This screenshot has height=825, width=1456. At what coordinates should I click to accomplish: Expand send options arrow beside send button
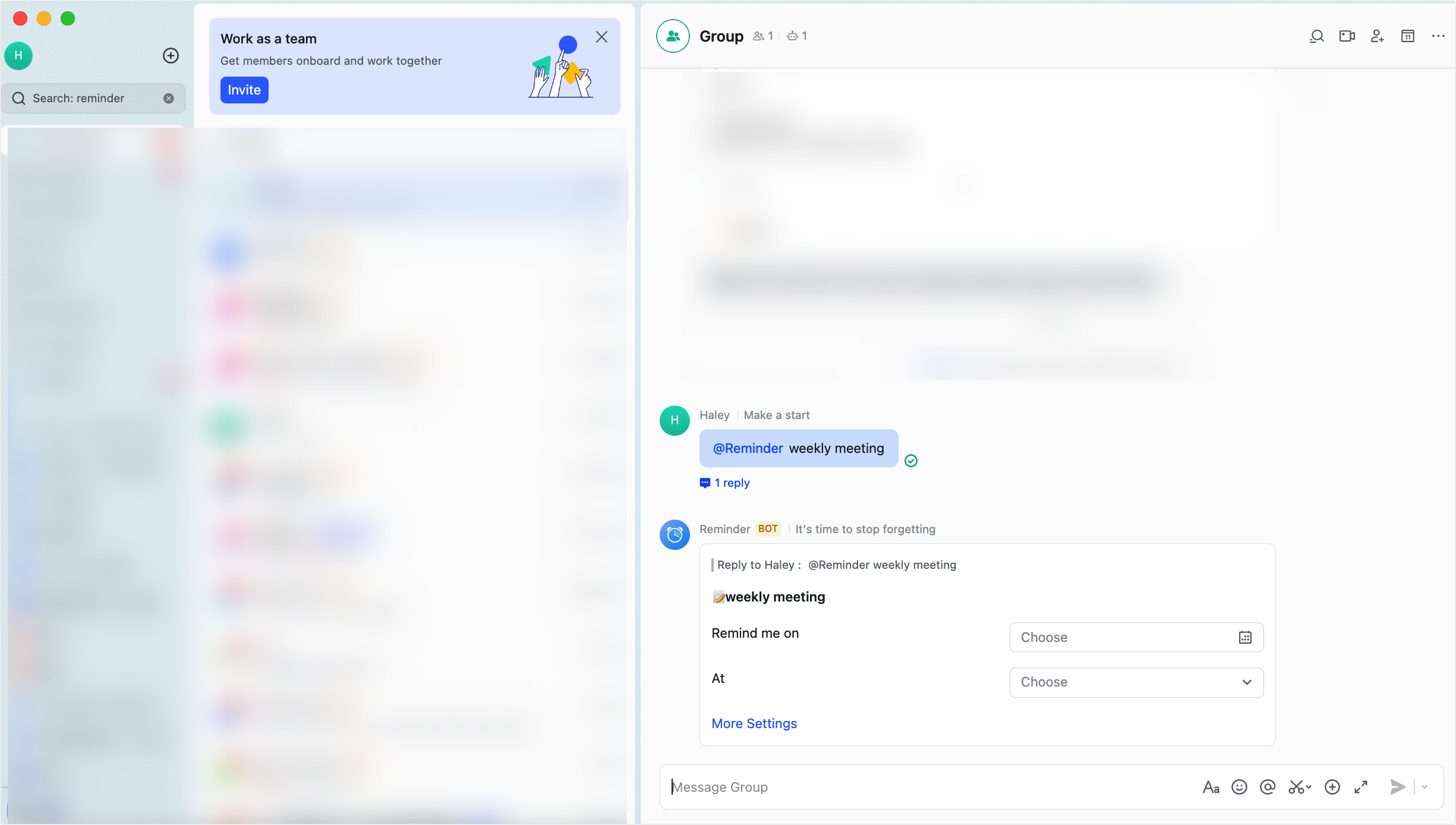tap(1425, 787)
